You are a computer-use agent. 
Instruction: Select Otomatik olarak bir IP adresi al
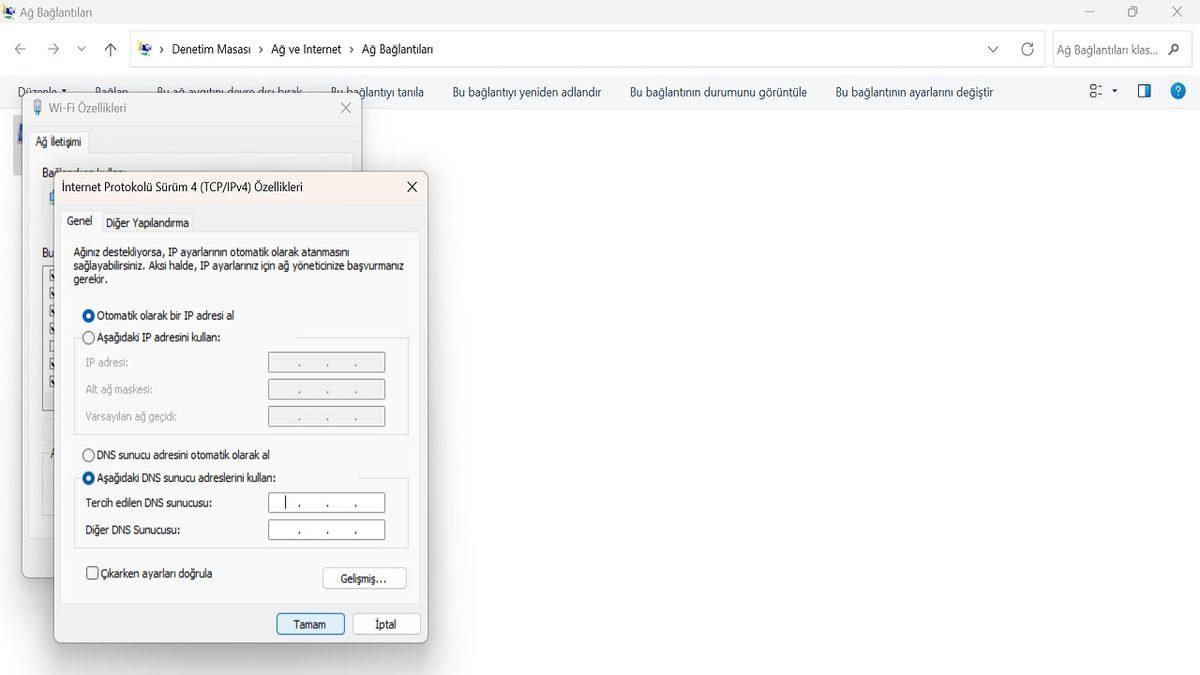click(89, 316)
